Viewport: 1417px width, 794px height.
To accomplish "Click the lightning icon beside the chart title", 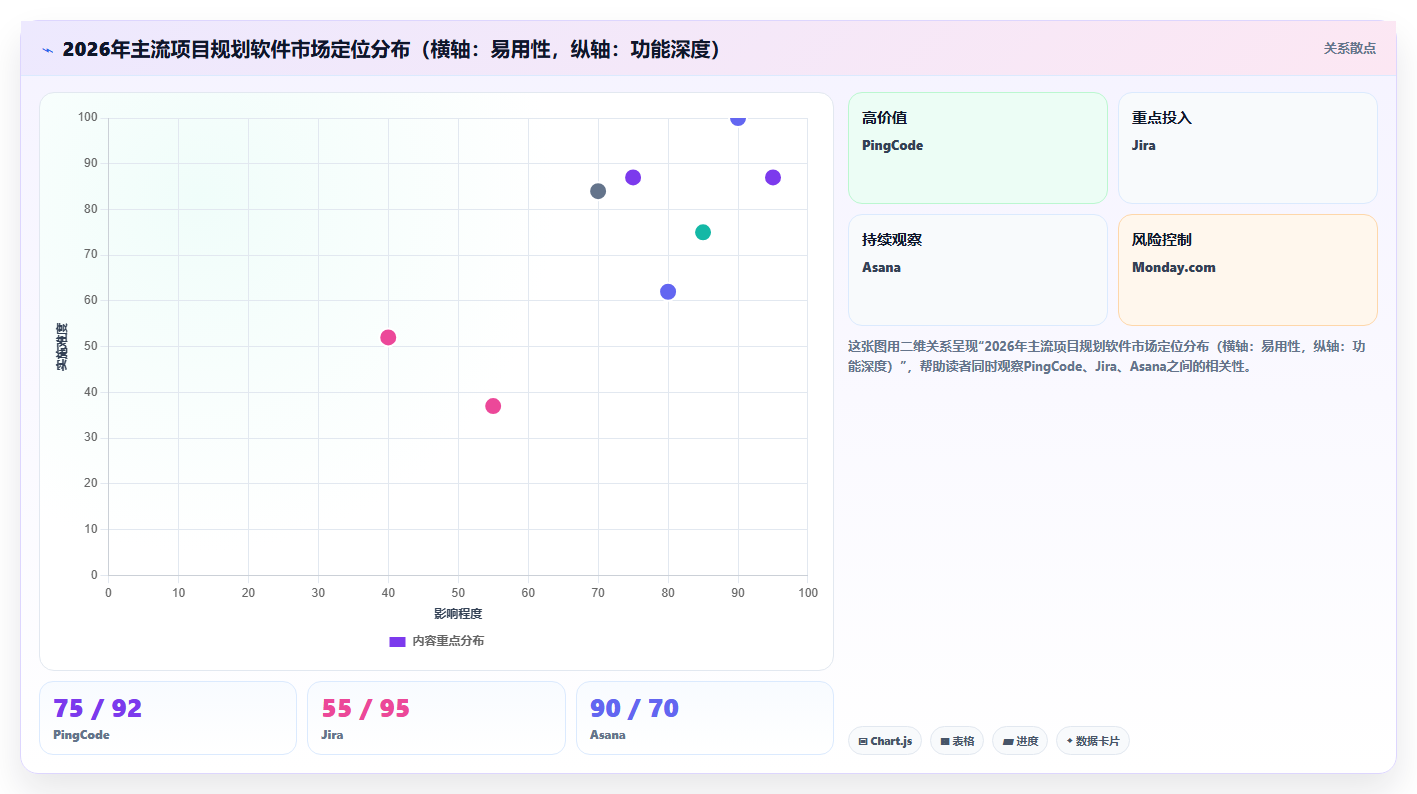I will point(47,50).
